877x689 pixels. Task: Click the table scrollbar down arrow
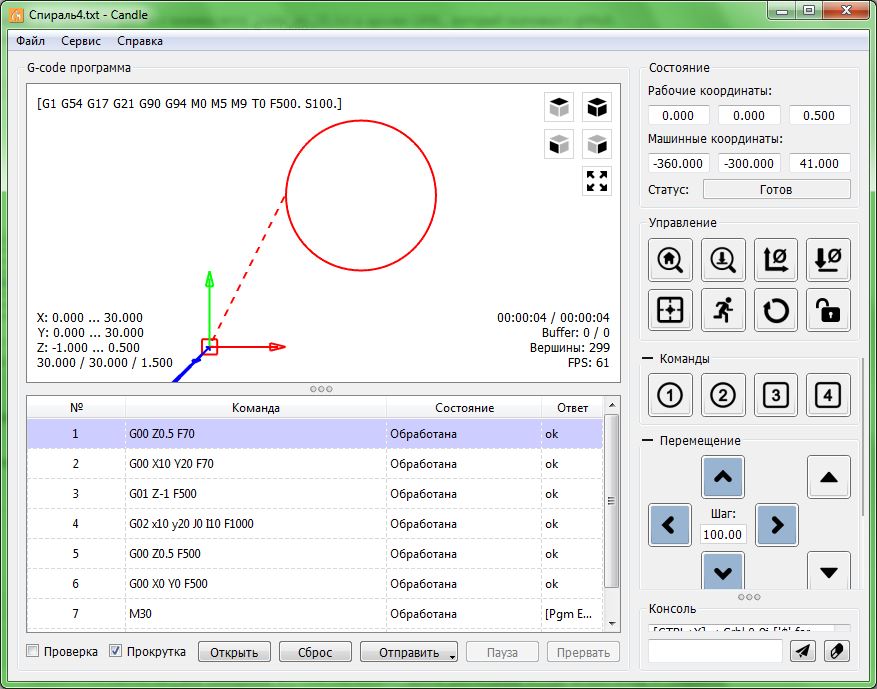point(611,623)
